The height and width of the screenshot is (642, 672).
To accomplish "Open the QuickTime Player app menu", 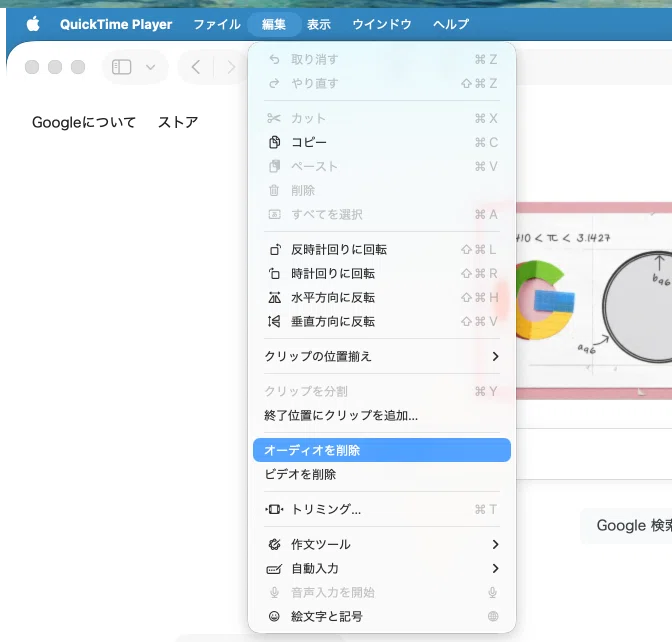I will click(116, 24).
